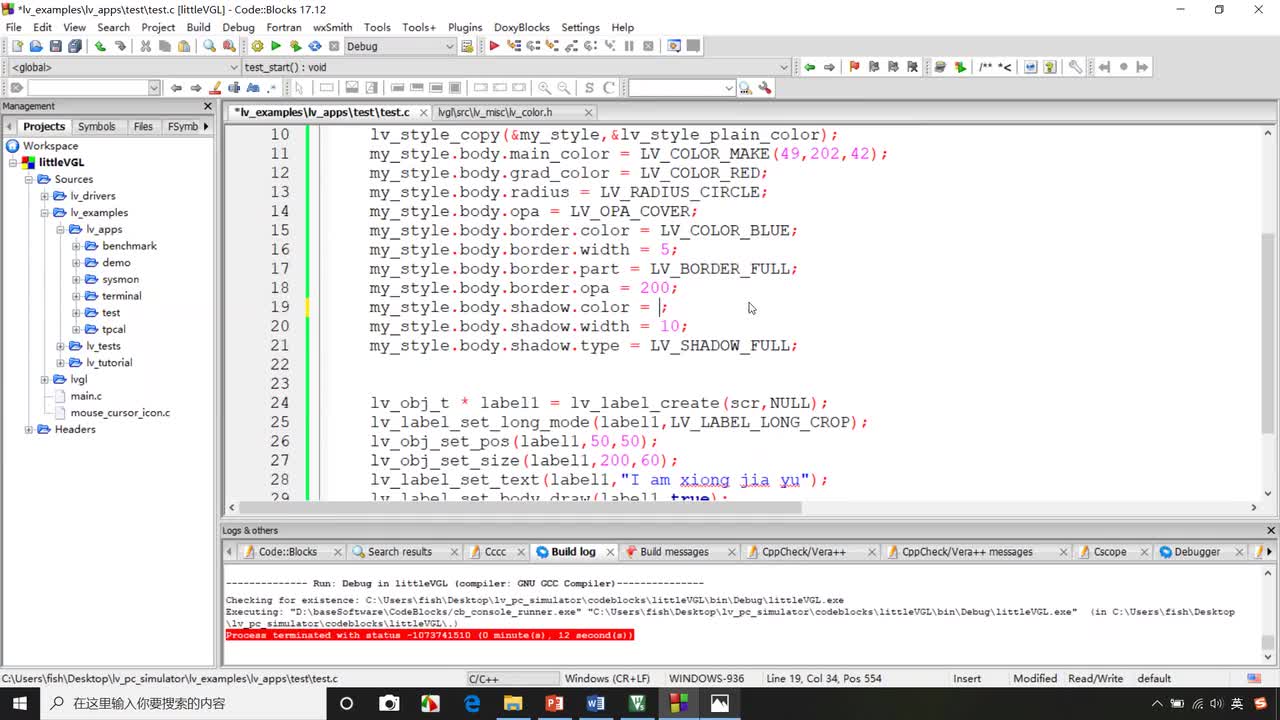The width and height of the screenshot is (1280, 720).
Task: Open PowerPoint from the taskbar
Action: (554, 703)
